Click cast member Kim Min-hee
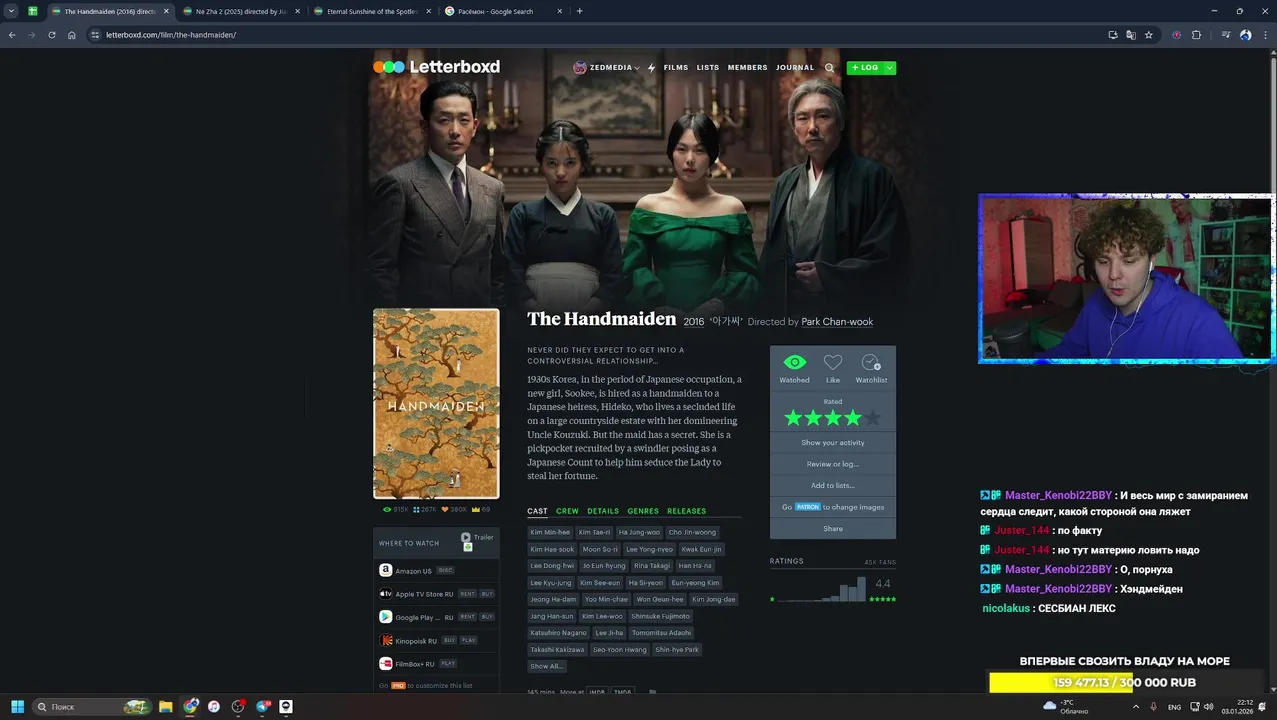The image size is (1277, 720). (550, 532)
